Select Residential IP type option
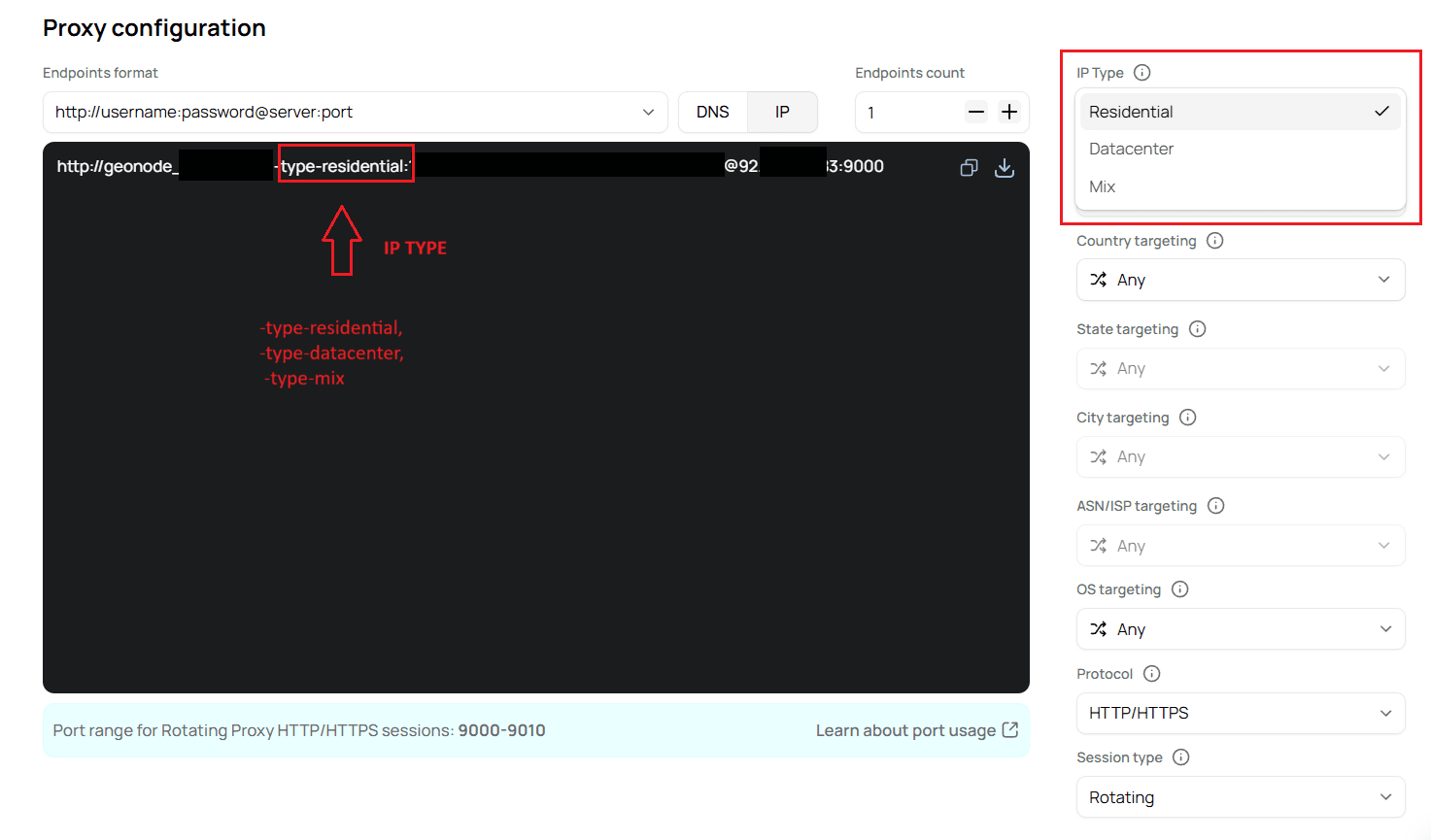 pyautogui.click(x=1241, y=112)
